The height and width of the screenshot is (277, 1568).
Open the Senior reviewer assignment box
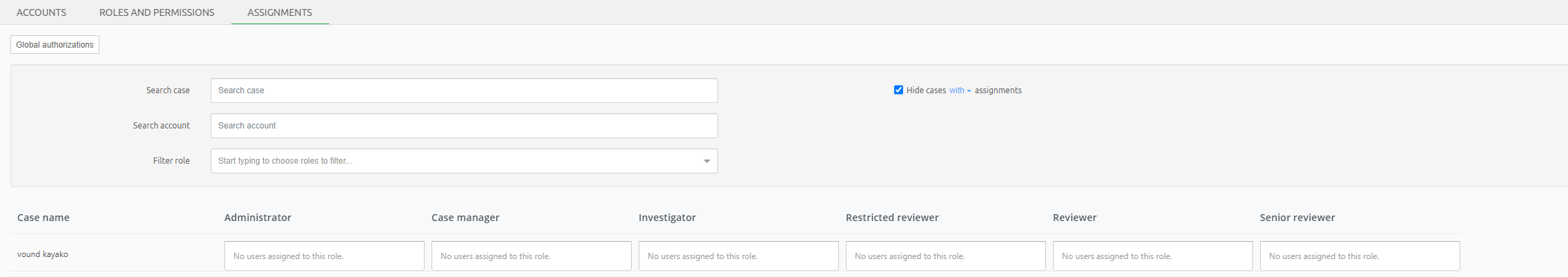[x=1359, y=256]
